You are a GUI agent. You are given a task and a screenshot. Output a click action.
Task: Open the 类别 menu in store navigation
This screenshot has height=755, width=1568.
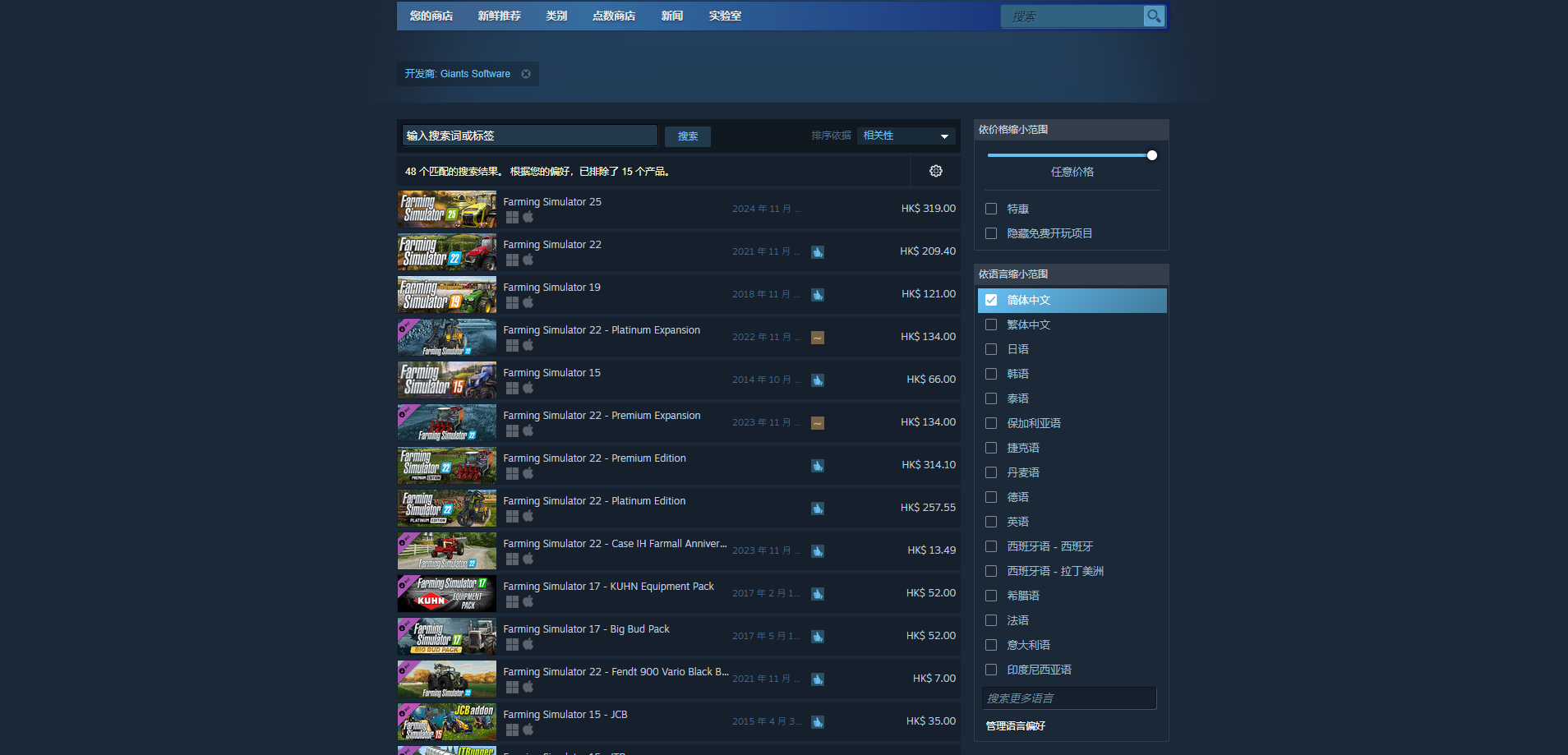coord(556,16)
